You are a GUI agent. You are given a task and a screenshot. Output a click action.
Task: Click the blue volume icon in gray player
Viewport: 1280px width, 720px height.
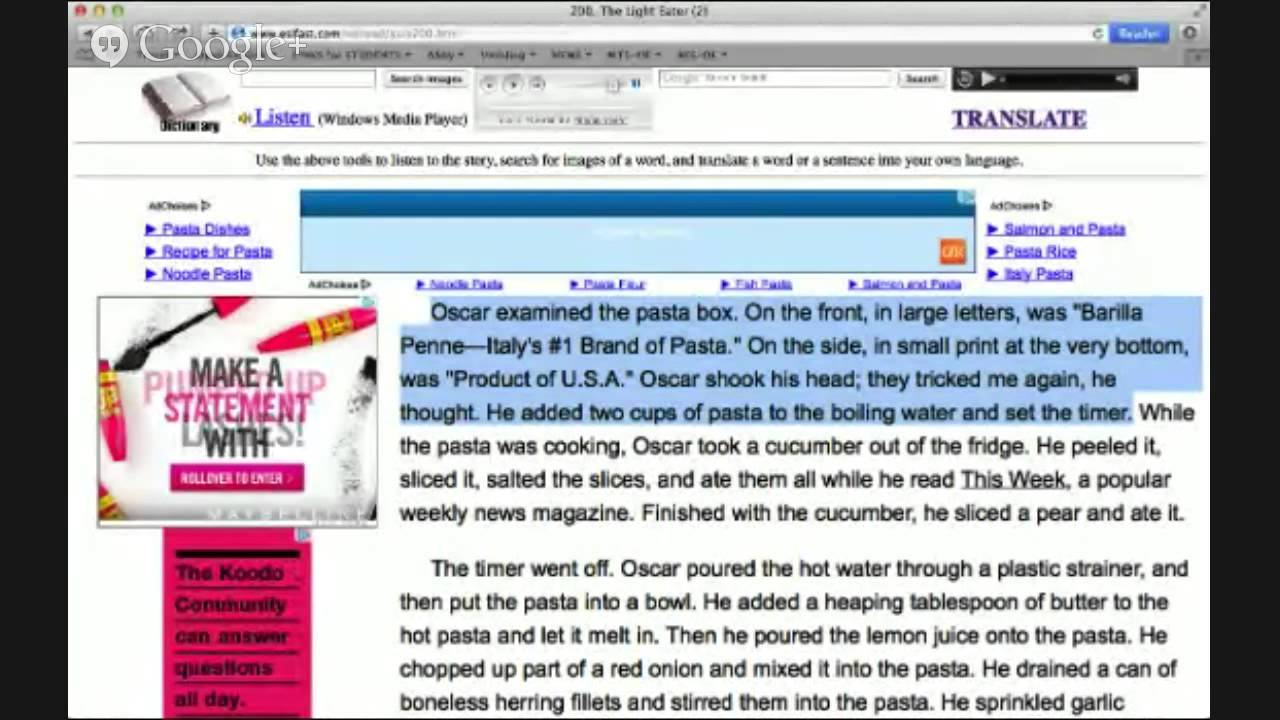[x=636, y=85]
